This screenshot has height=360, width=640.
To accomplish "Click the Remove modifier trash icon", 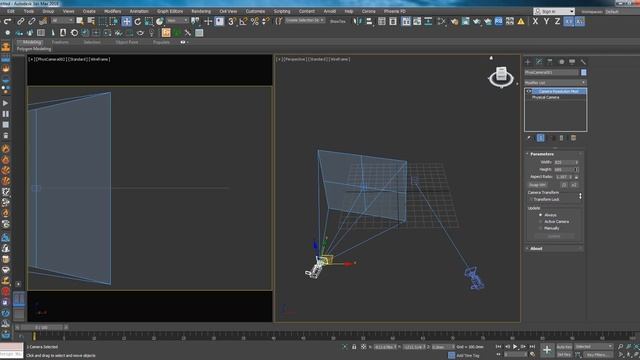I will (562, 138).
